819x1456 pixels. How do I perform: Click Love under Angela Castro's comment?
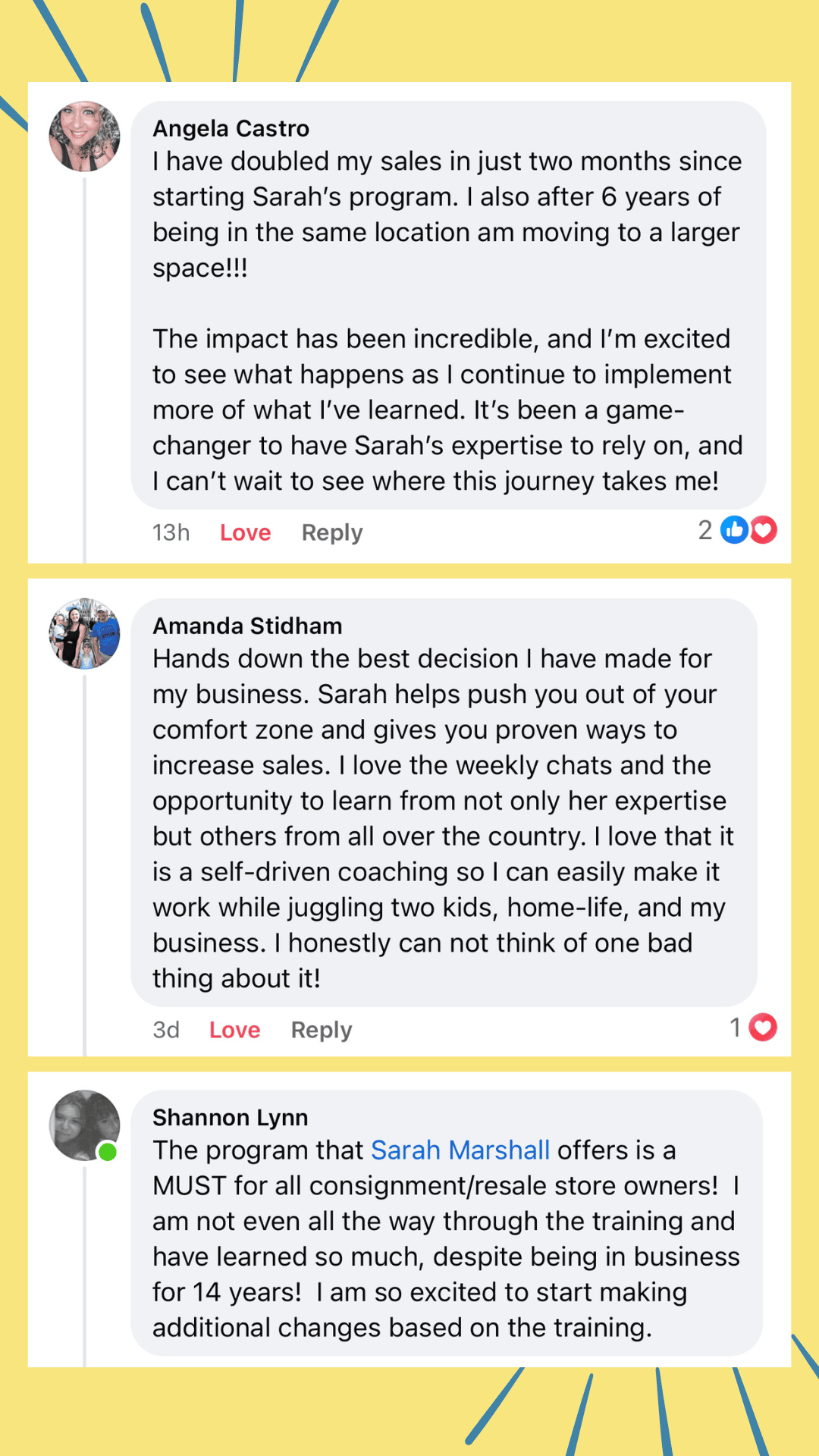point(245,532)
